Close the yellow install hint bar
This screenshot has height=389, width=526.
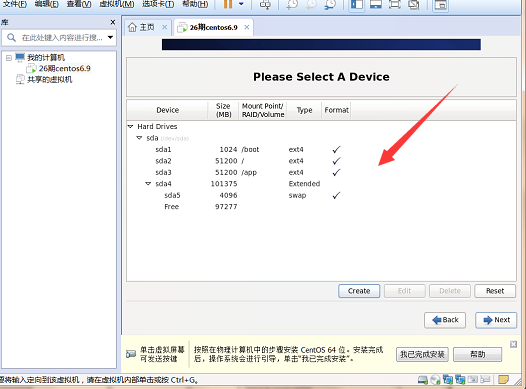pyautogui.click(x=513, y=344)
